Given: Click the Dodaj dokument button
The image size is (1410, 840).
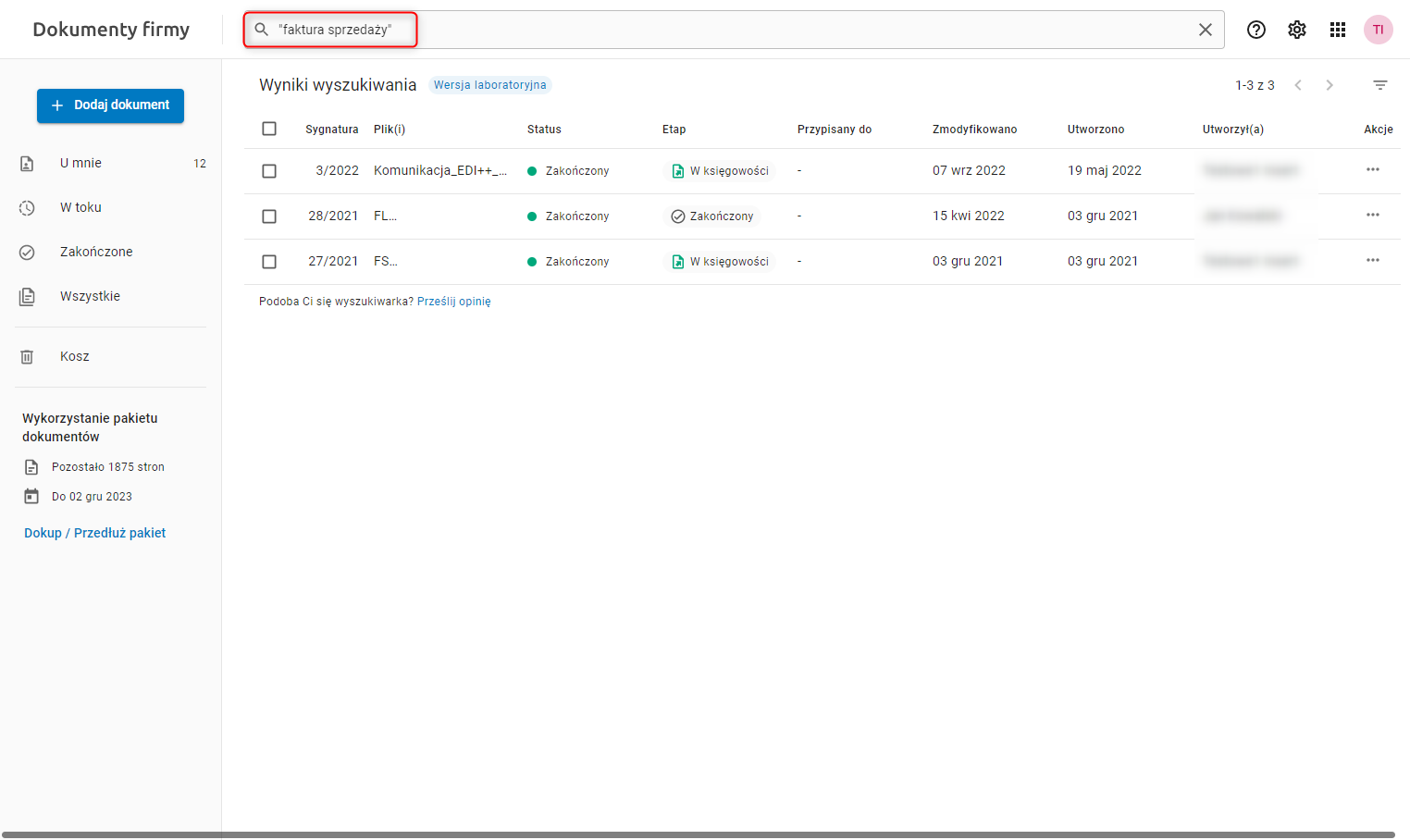Looking at the screenshot, I should point(110,105).
